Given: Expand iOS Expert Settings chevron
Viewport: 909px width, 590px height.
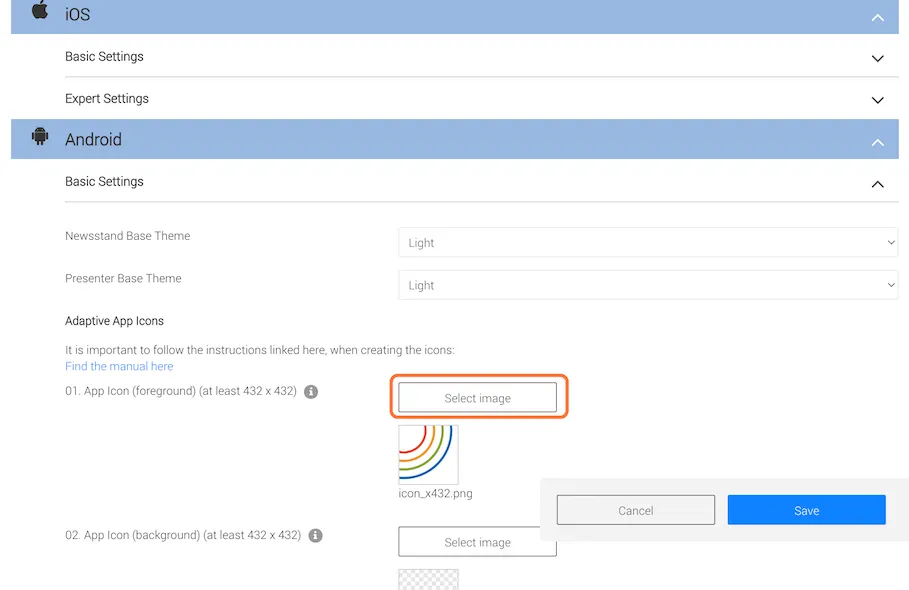Looking at the screenshot, I should pyautogui.click(x=878, y=100).
